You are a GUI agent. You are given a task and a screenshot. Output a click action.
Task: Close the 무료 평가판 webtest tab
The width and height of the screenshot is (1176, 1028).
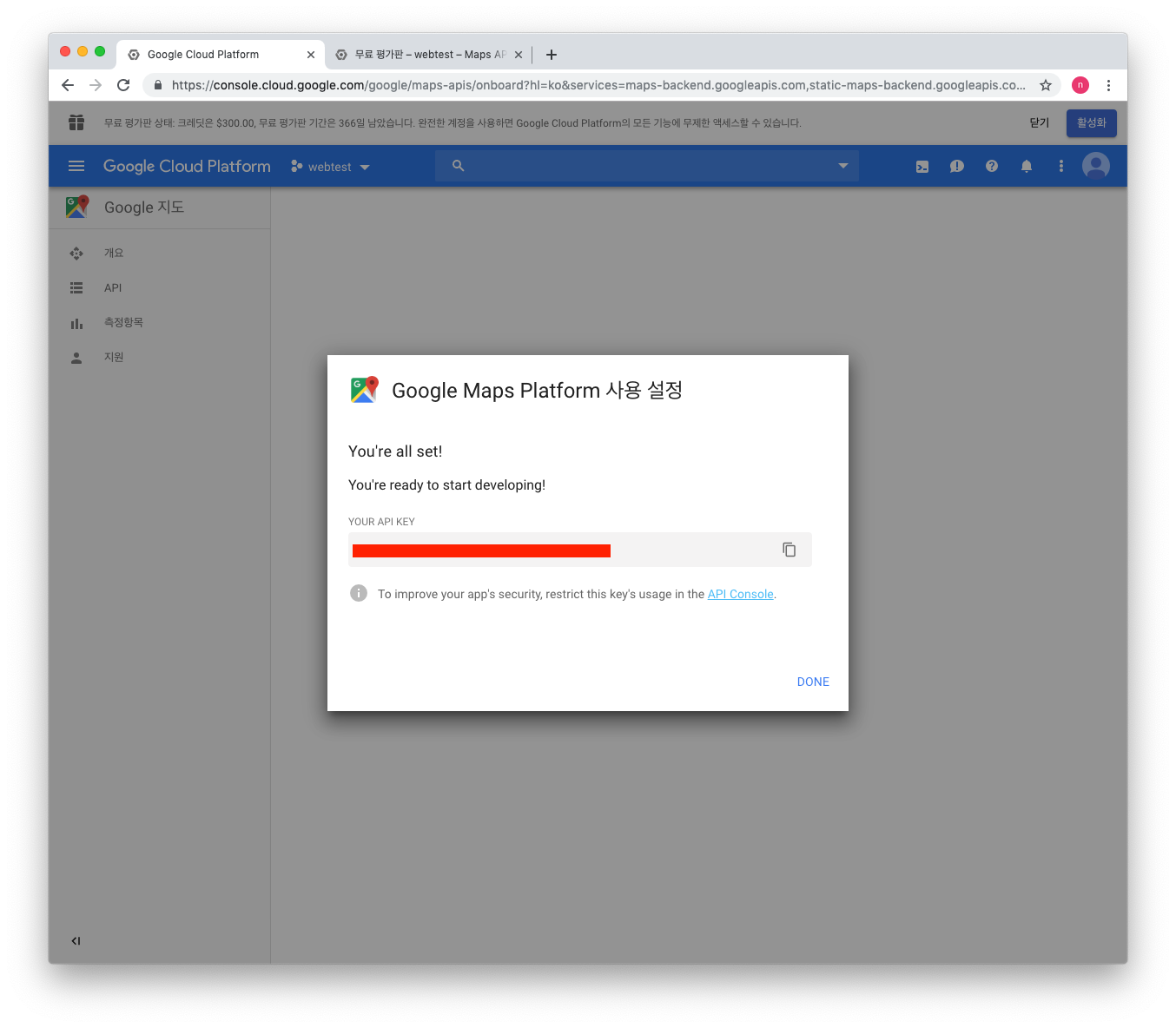click(519, 55)
